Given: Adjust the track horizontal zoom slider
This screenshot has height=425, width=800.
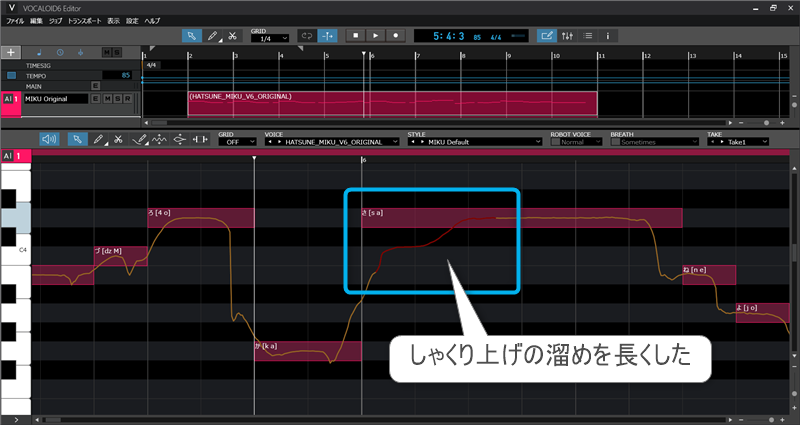Looking at the screenshot, I should point(766,123).
